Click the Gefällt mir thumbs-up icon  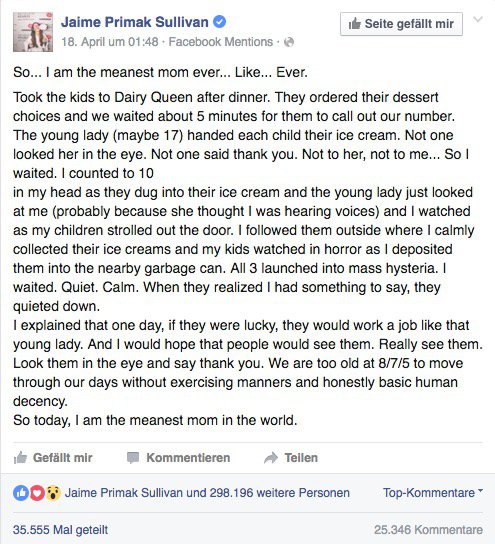[20, 458]
